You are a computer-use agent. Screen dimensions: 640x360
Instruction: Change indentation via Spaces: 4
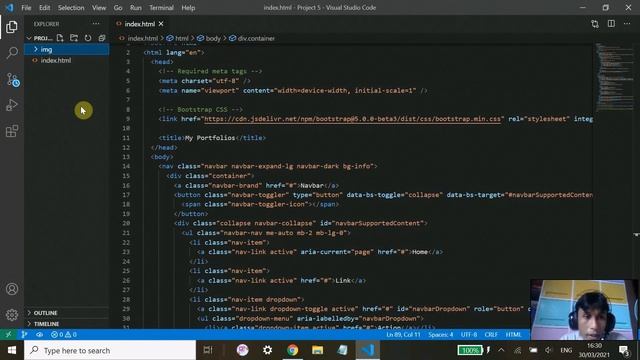pos(441,334)
